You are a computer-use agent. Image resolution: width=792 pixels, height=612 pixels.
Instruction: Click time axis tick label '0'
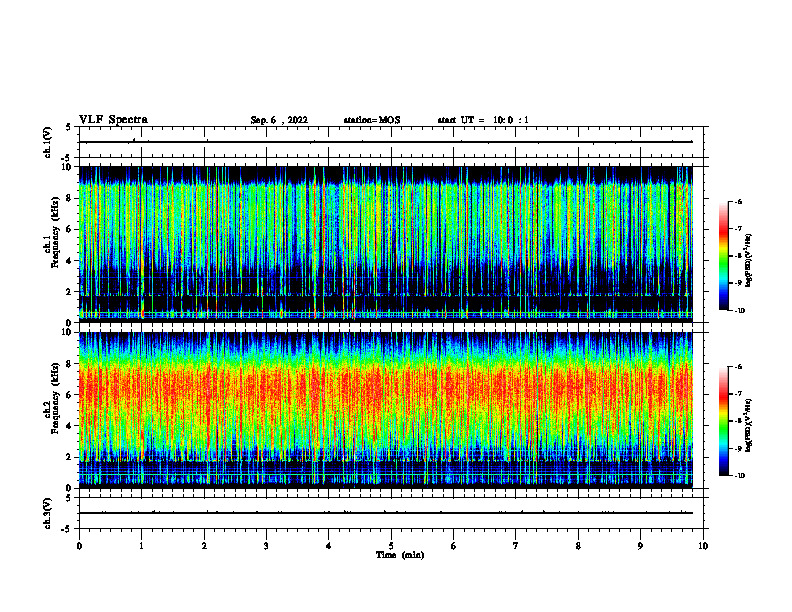click(x=79, y=546)
